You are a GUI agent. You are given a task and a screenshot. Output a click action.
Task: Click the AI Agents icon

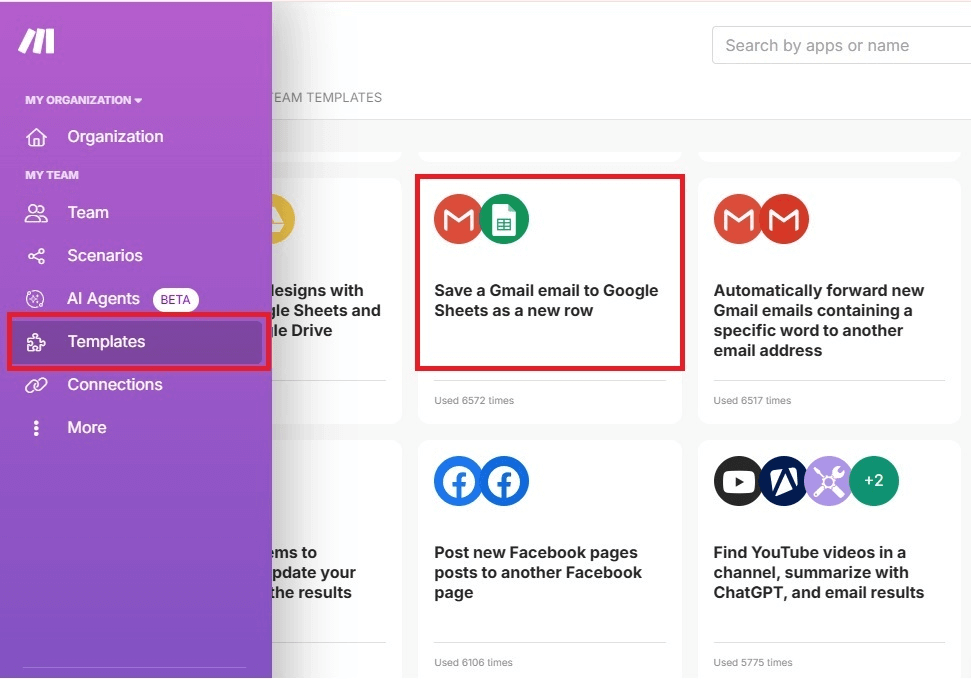[x=35, y=299]
